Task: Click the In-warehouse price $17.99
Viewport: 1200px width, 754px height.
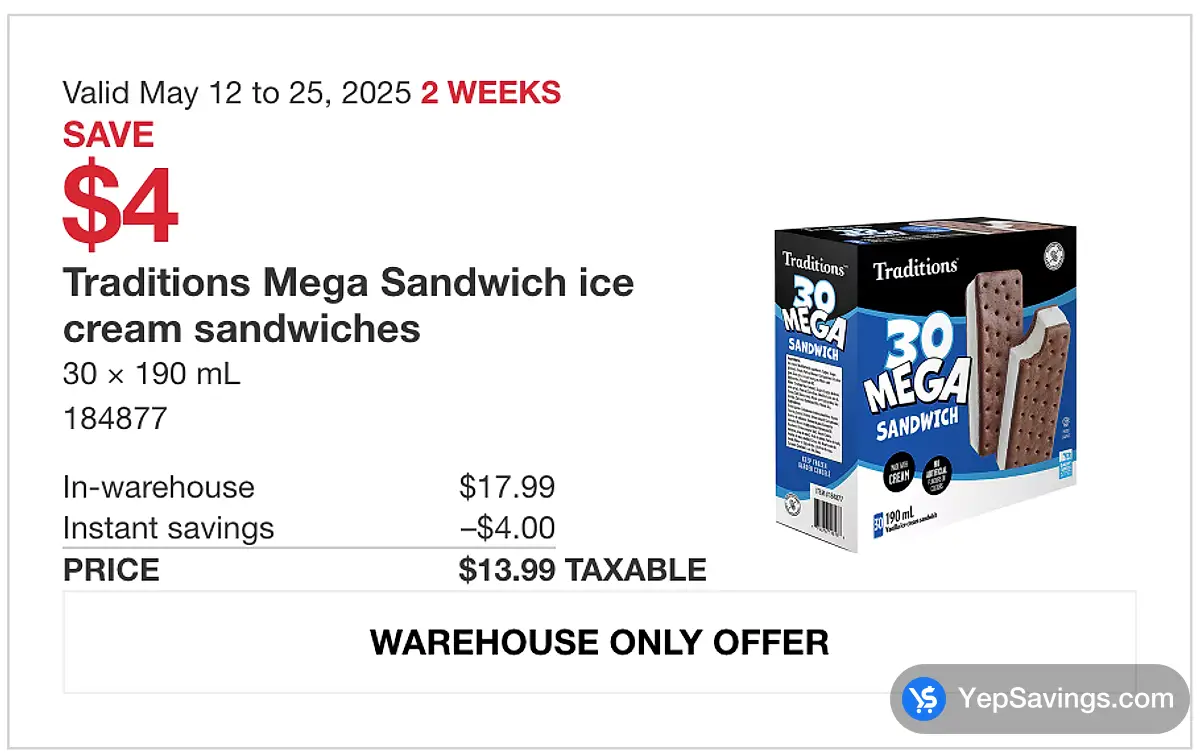Action: click(x=507, y=487)
